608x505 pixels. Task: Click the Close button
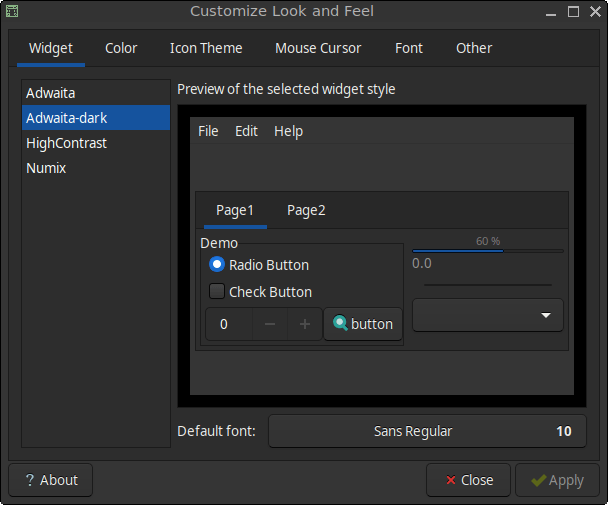tap(468, 480)
